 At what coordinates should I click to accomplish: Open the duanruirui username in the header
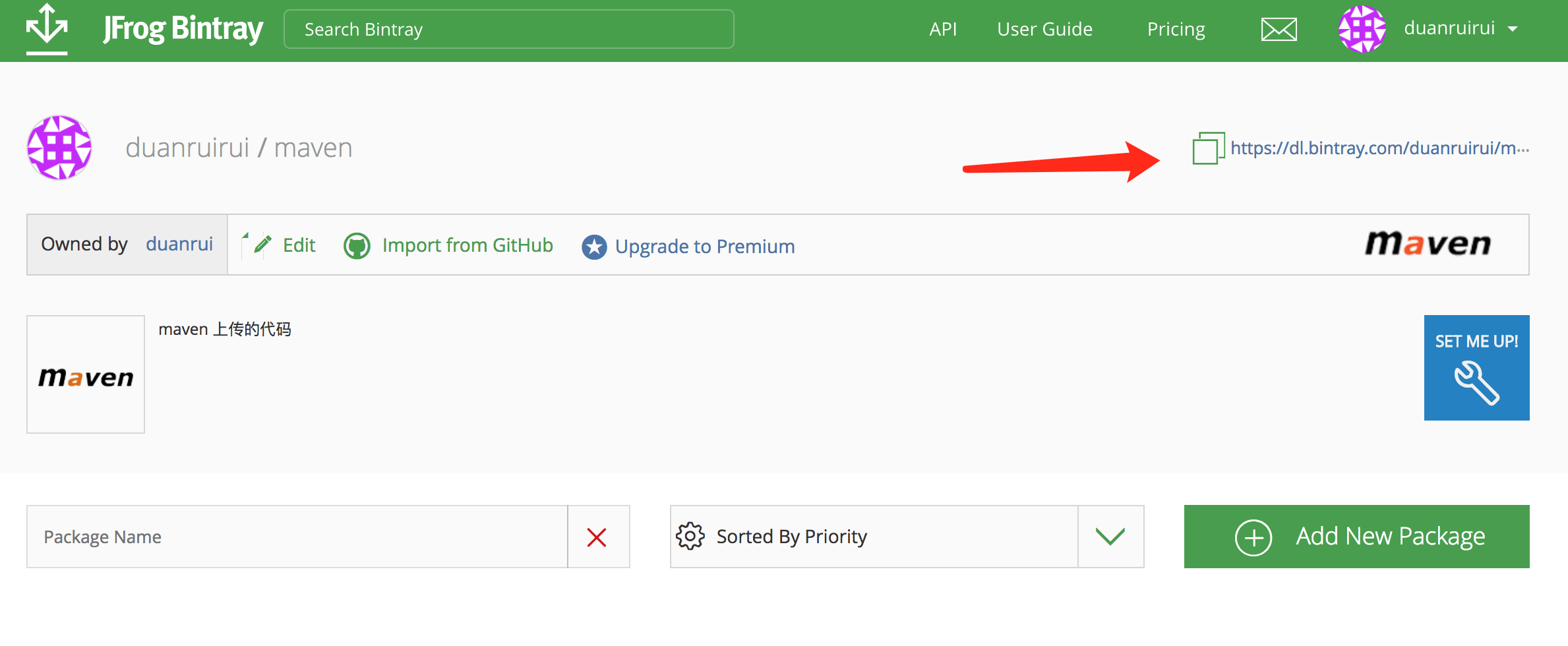pos(1449,28)
